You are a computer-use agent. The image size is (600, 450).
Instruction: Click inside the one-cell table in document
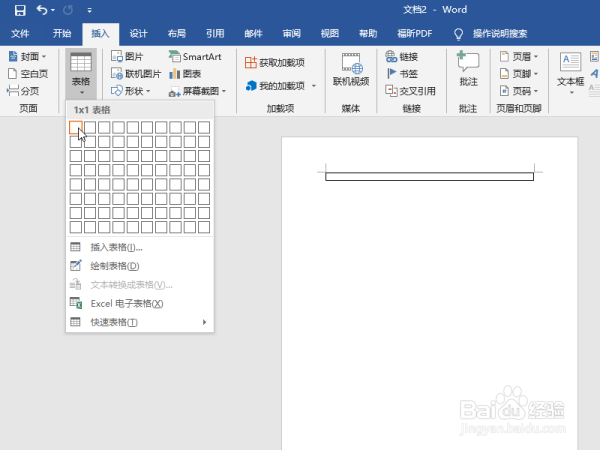pyautogui.click(x=429, y=176)
